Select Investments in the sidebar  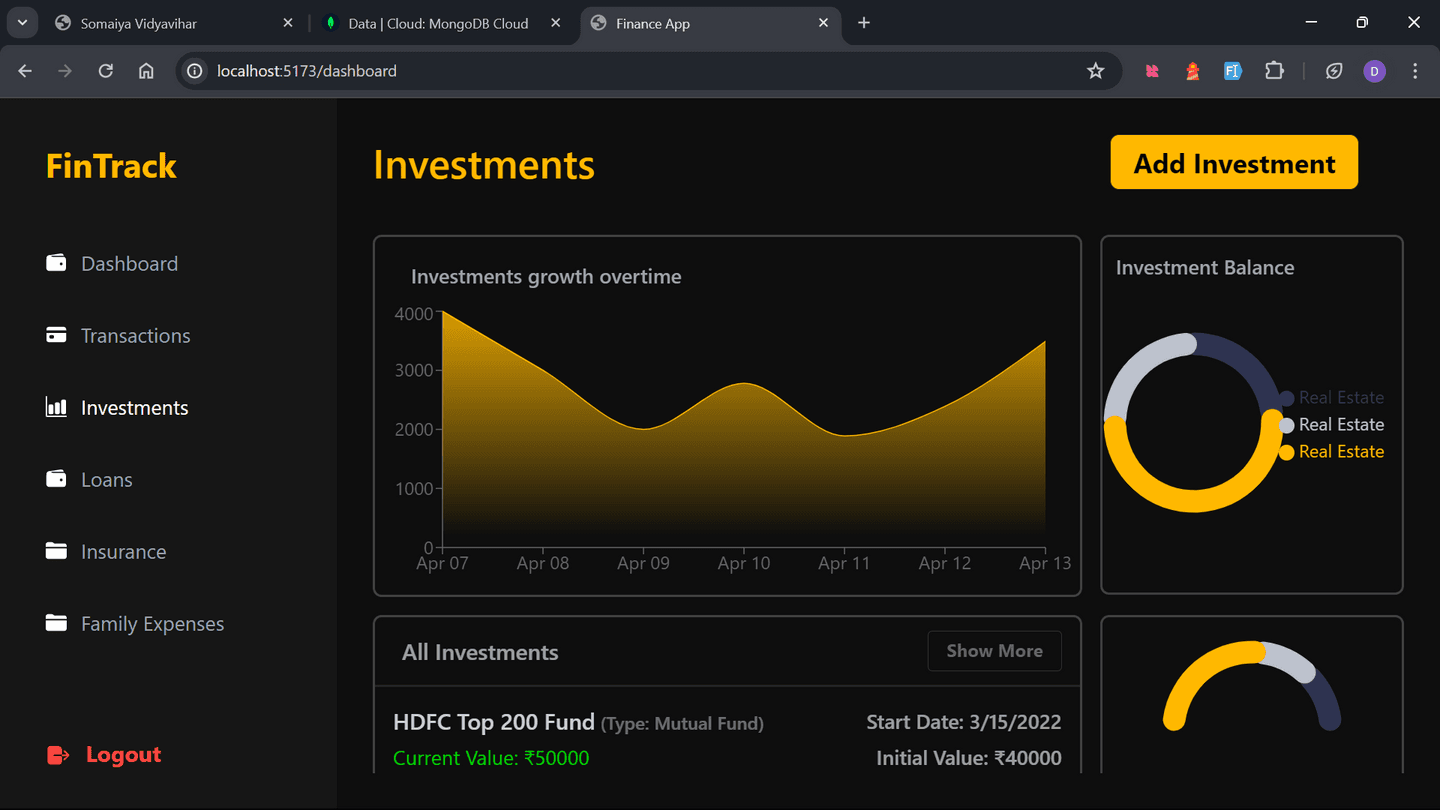[134, 408]
